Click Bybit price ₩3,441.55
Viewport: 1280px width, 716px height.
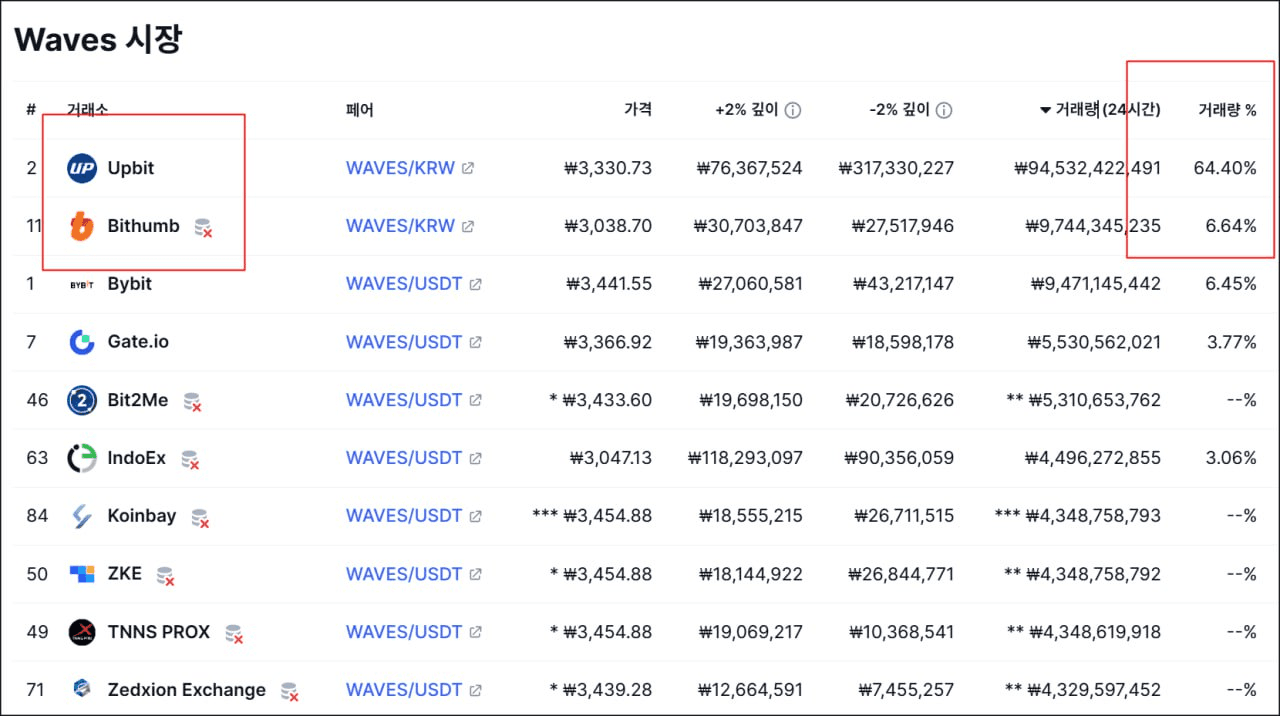[608, 284]
